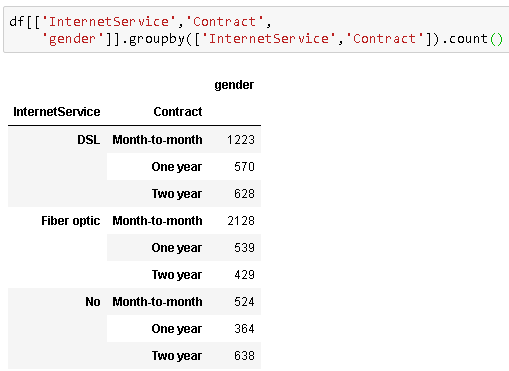
Task: Click the Contract index header
Action: [x=178, y=112]
